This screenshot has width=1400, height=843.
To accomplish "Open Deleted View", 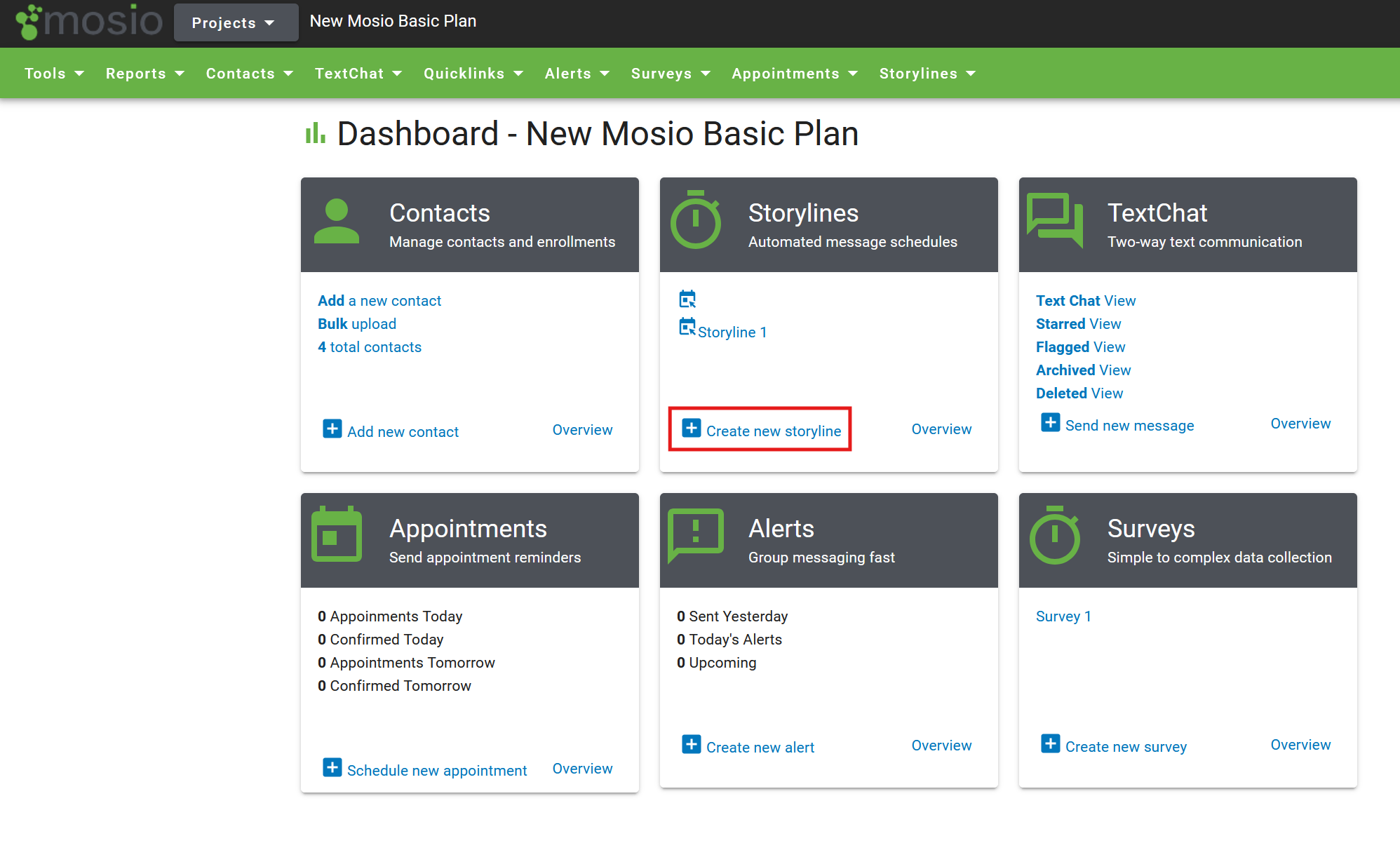I will coord(1079,393).
